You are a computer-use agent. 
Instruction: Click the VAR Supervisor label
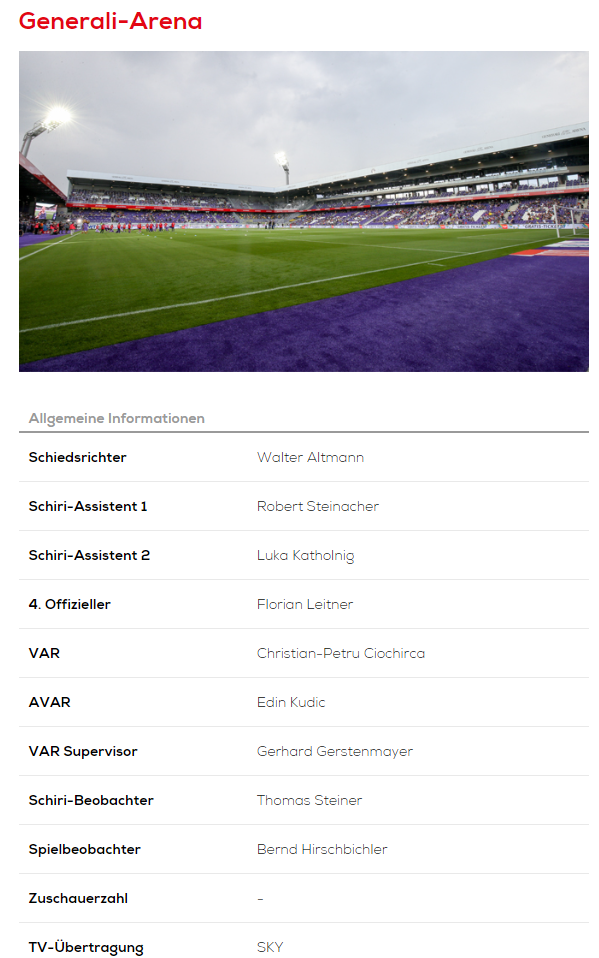click(83, 751)
